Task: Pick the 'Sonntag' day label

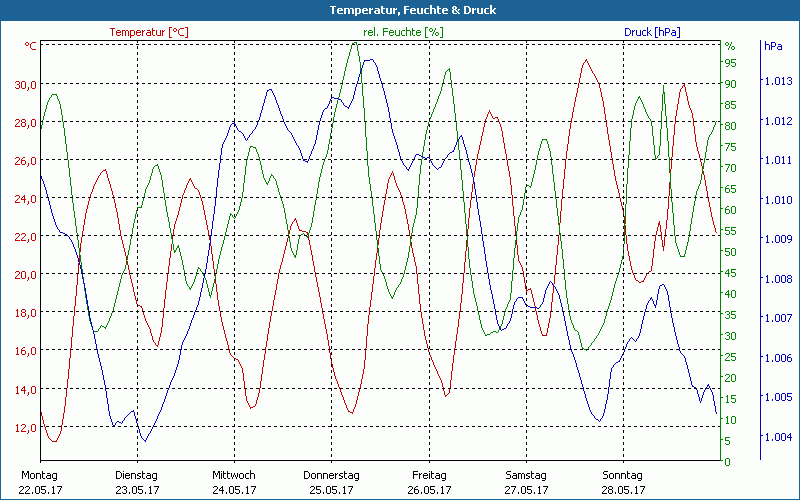Action: click(x=623, y=475)
